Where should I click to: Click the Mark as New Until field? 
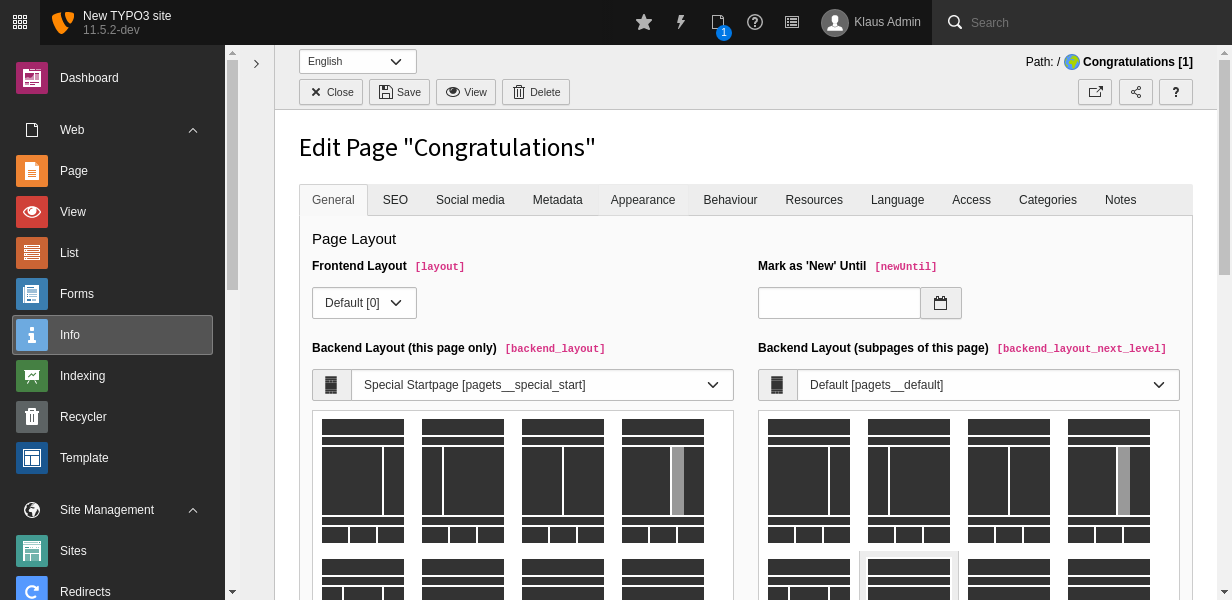(838, 303)
